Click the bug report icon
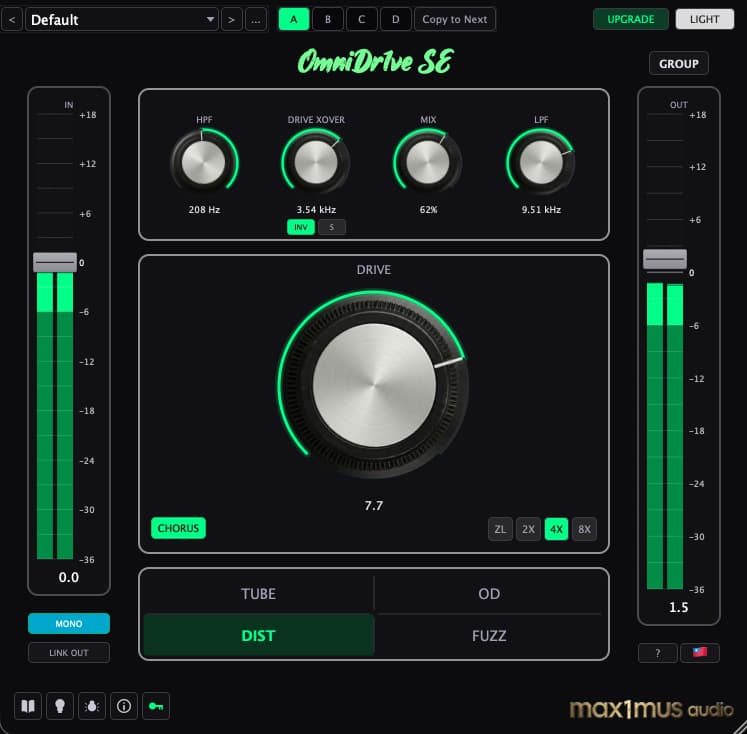Viewport: 747px width, 734px height. coord(92,706)
